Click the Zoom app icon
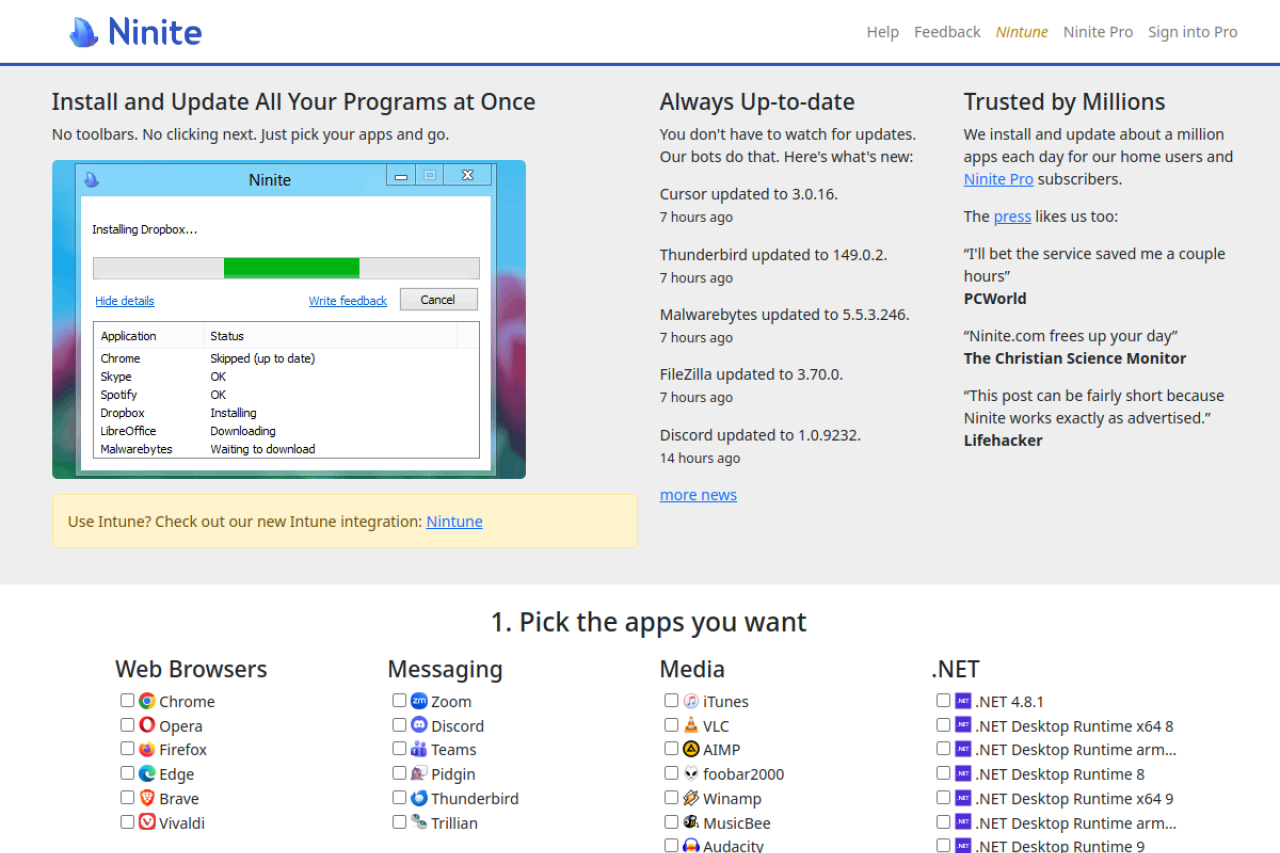This screenshot has width=1280, height=853. 419,701
